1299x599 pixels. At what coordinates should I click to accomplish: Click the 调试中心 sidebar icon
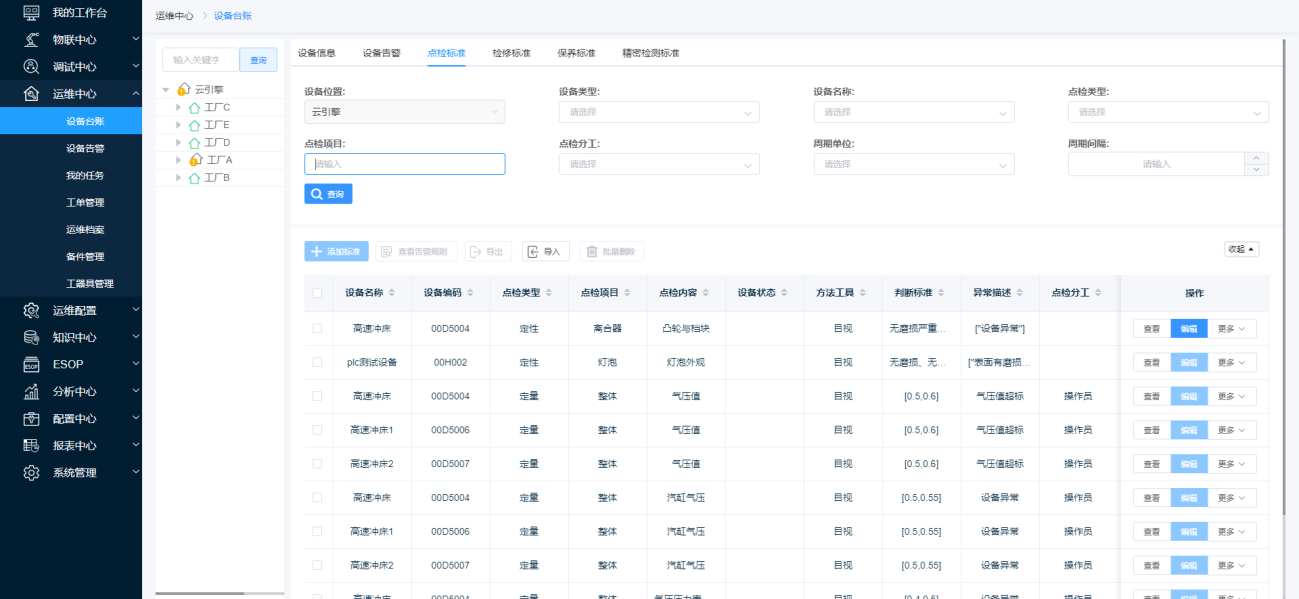click(31, 67)
